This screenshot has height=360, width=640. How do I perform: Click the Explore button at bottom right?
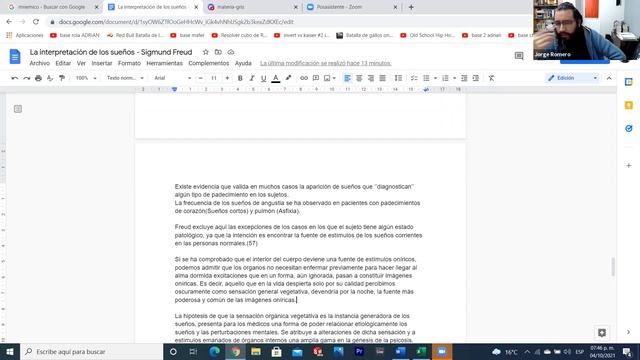point(602,333)
